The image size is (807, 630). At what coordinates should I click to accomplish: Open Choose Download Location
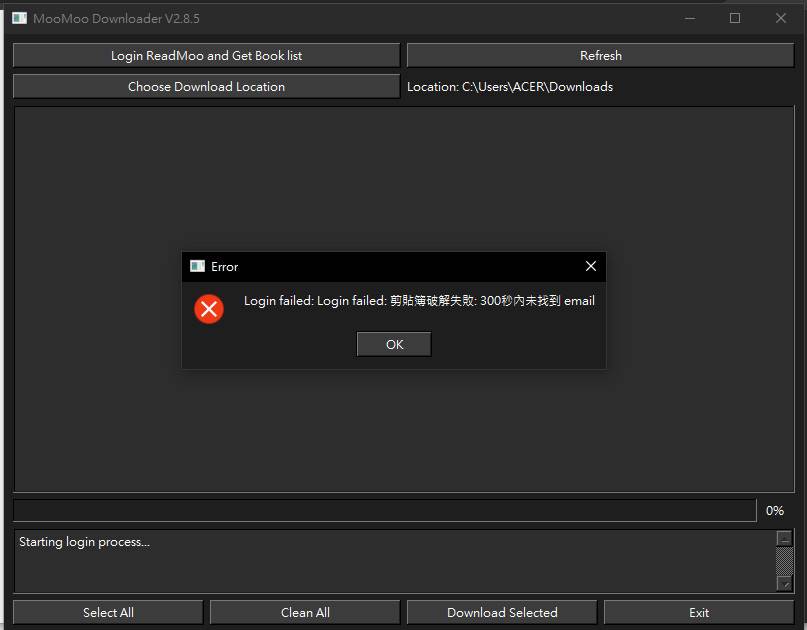pos(206,87)
